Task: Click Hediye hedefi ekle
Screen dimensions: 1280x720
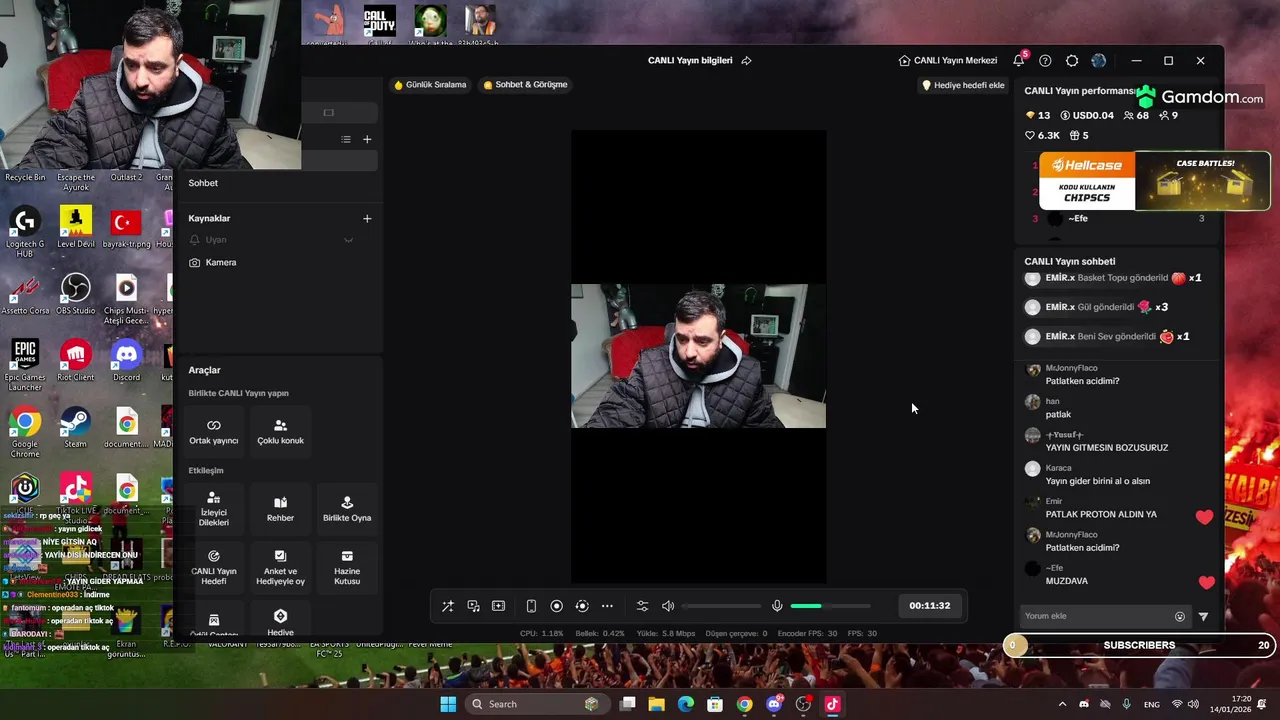Action: point(963,85)
